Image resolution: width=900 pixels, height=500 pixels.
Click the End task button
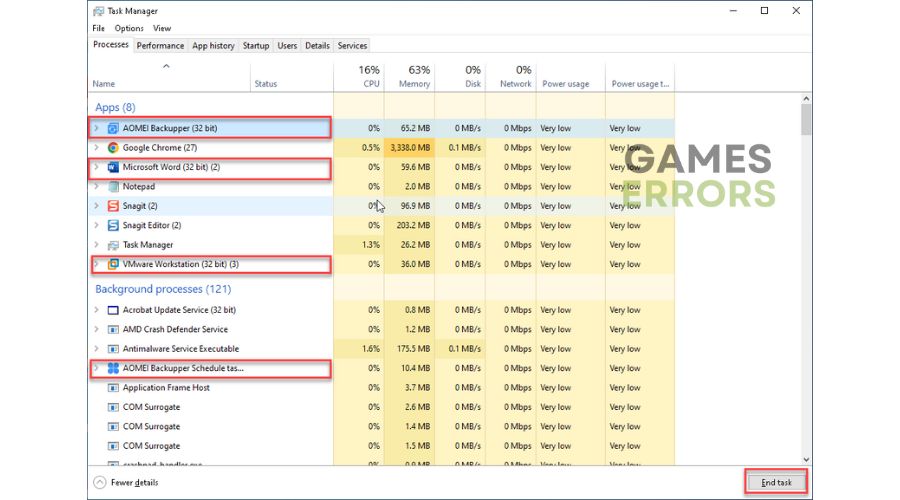tap(776, 483)
